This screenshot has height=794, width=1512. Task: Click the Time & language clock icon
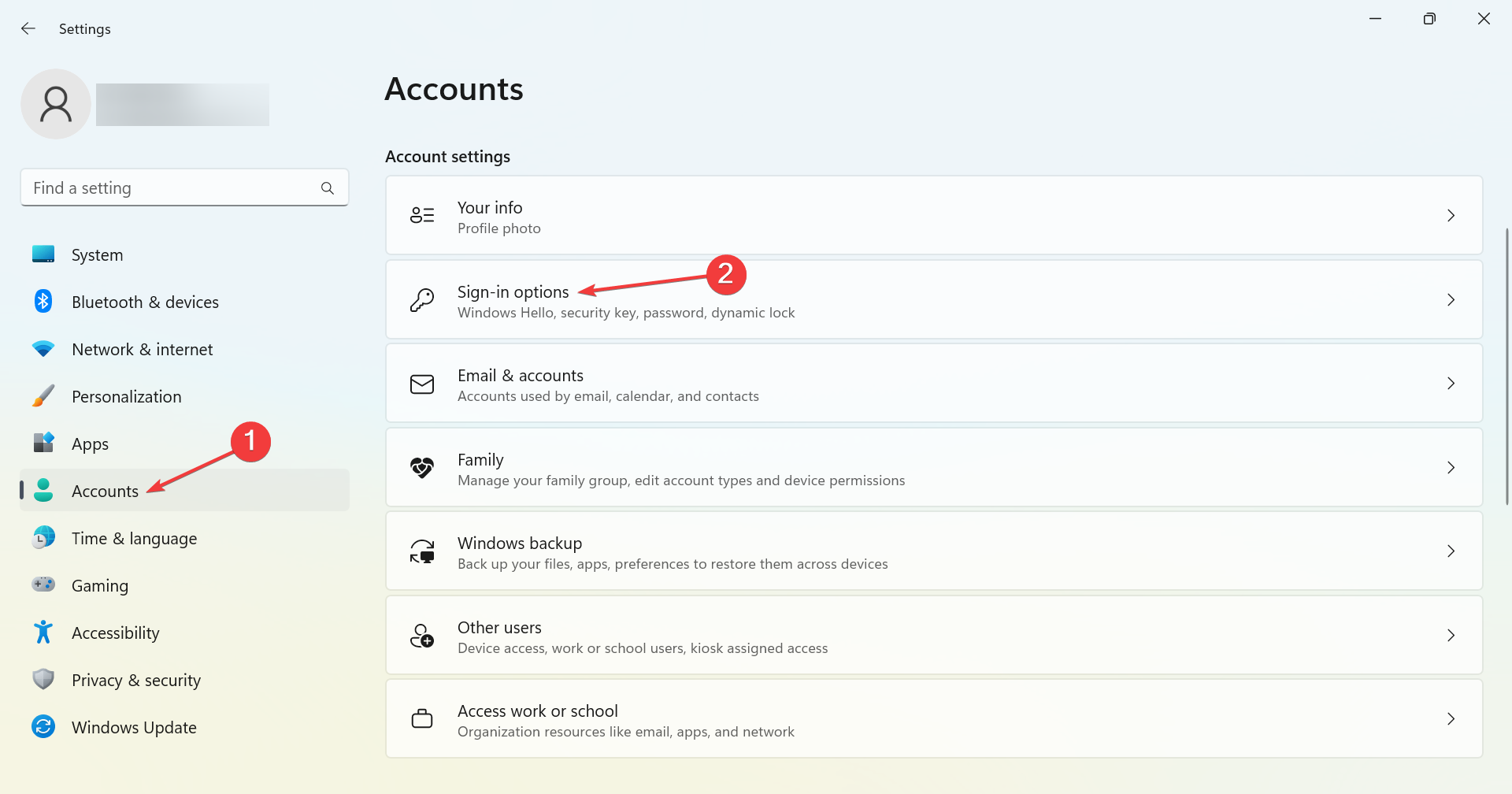[x=43, y=538]
